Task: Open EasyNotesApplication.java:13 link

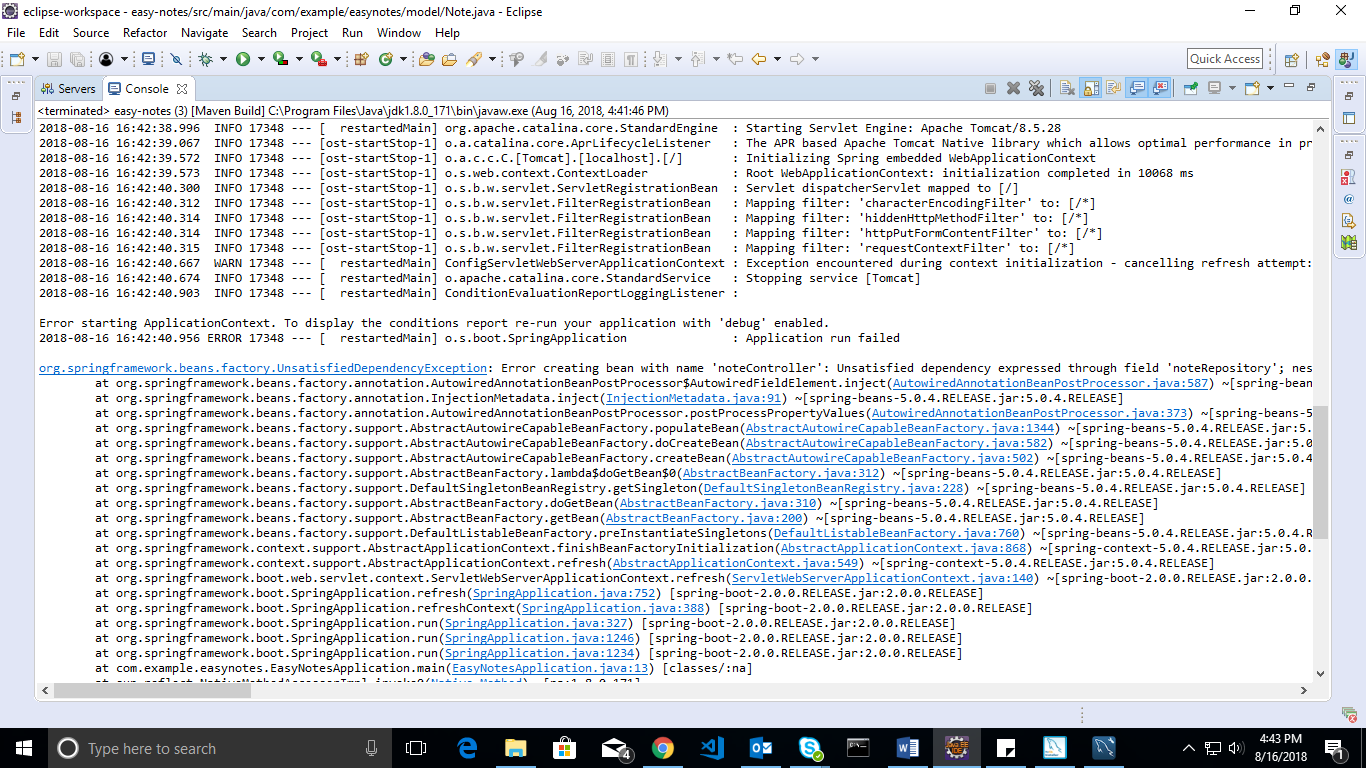Action: tap(551, 668)
